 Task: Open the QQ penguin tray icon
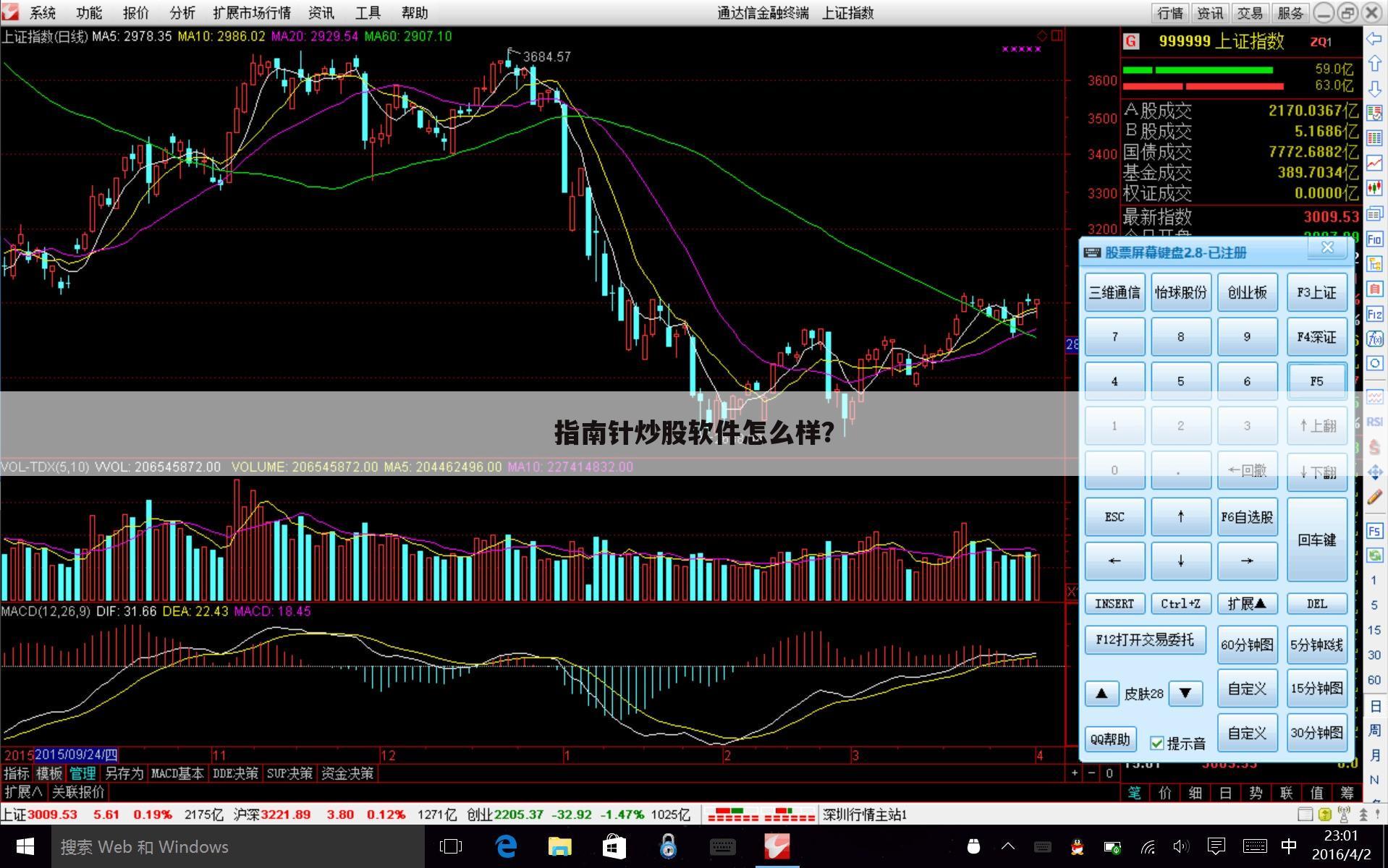coord(1077,846)
